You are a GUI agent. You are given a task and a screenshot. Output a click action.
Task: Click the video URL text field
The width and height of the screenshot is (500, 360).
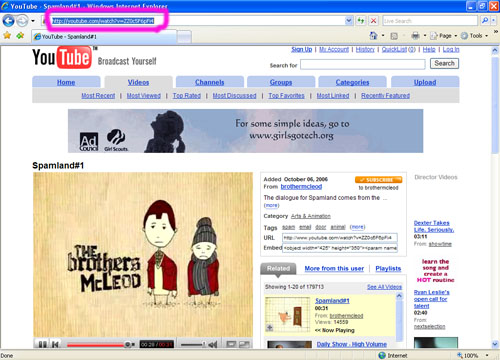(x=340, y=238)
